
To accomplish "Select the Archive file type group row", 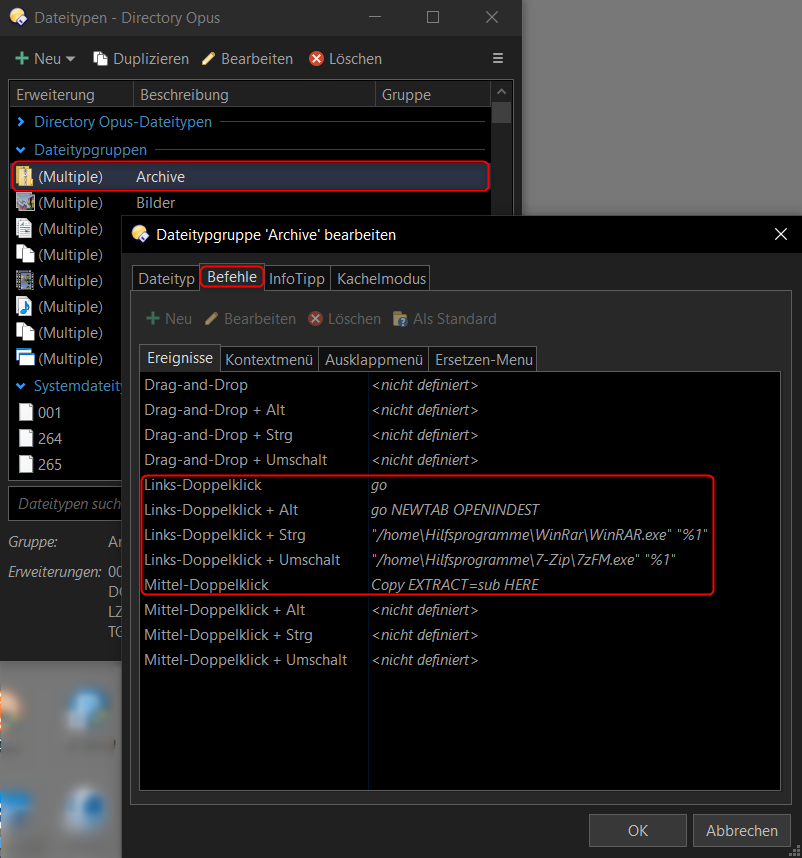I will (x=251, y=176).
